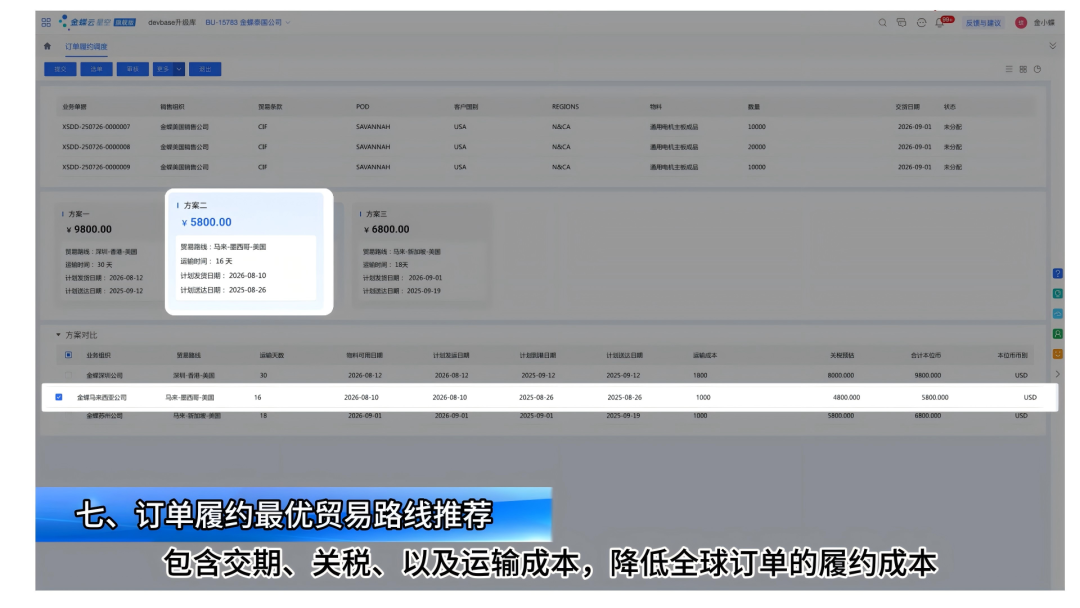Screen dimensions: 1080x608
Task: Uncheck the 金蝶马来西亚公司 row checkbox
Action: (x=58, y=397)
